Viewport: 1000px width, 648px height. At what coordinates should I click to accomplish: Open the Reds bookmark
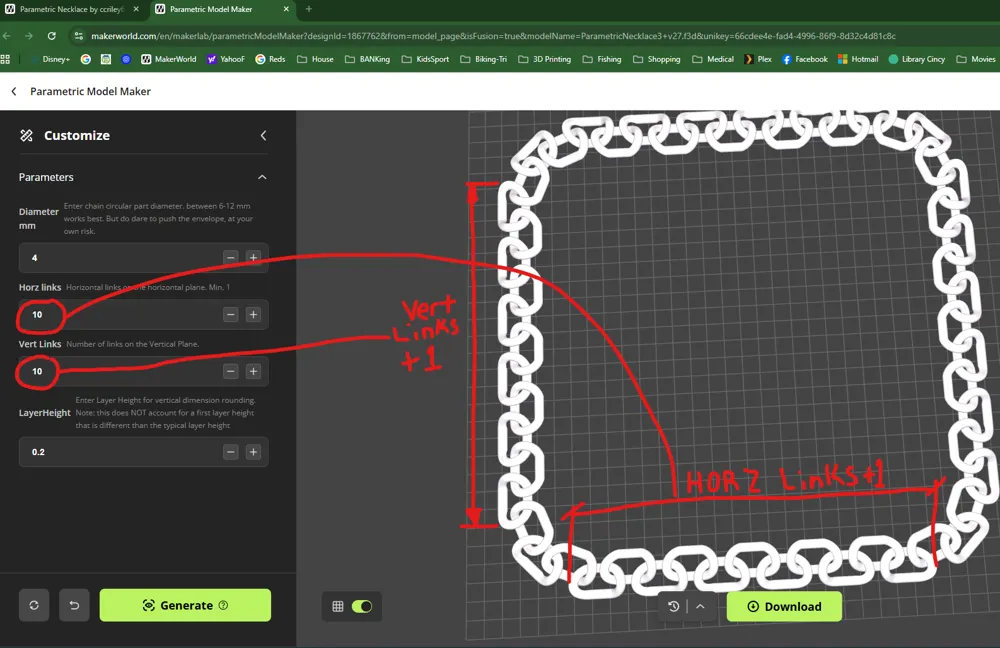270,59
